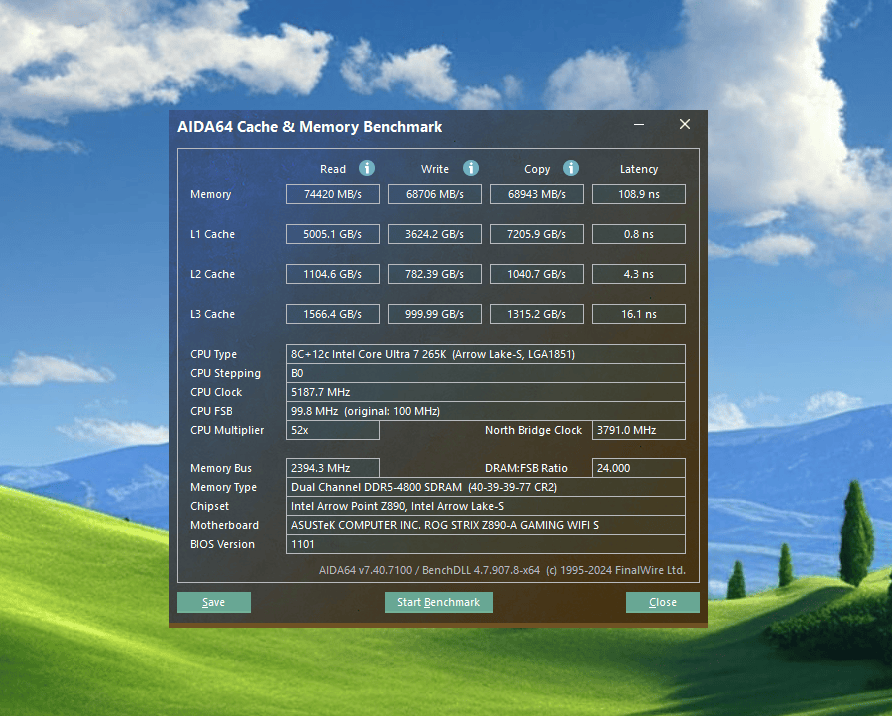
Task: Select L2 Cache write 782.39 GB/s
Action: point(435,274)
